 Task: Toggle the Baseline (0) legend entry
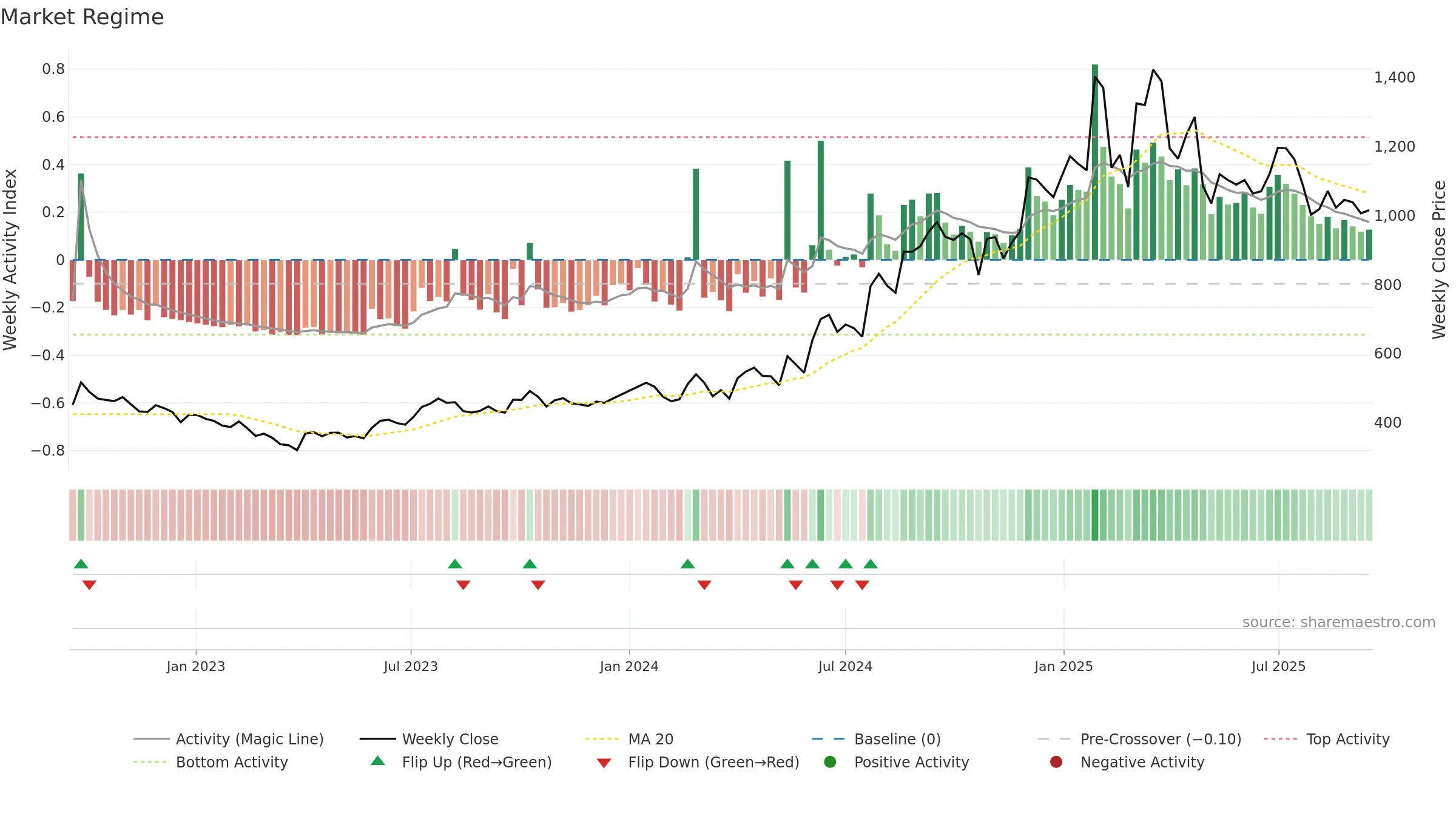tap(876, 739)
